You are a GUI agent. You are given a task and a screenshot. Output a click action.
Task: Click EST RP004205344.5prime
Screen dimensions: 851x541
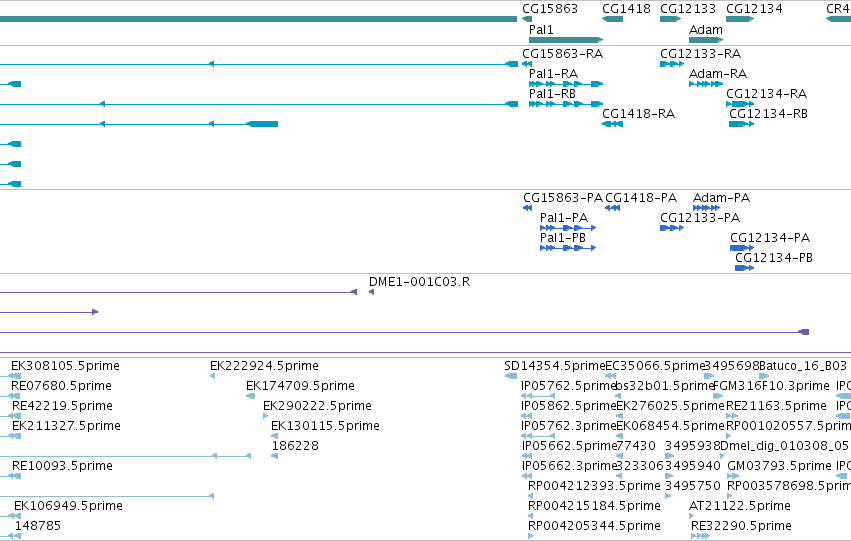(594, 526)
